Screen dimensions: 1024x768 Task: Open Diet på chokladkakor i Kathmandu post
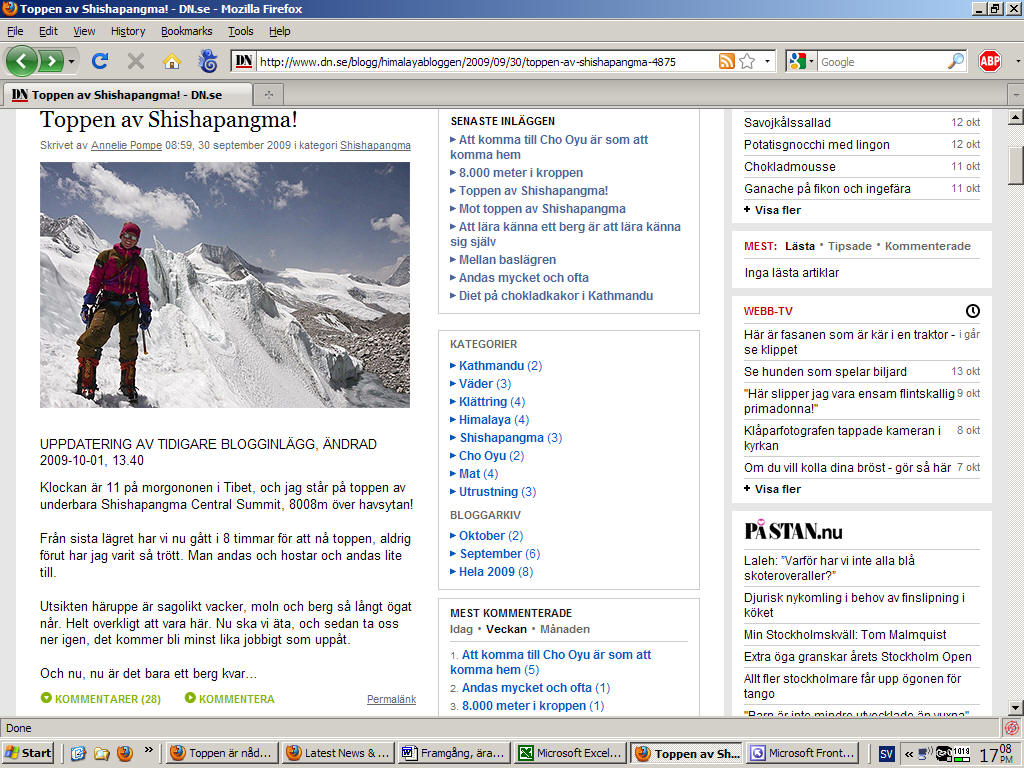coord(556,295)
